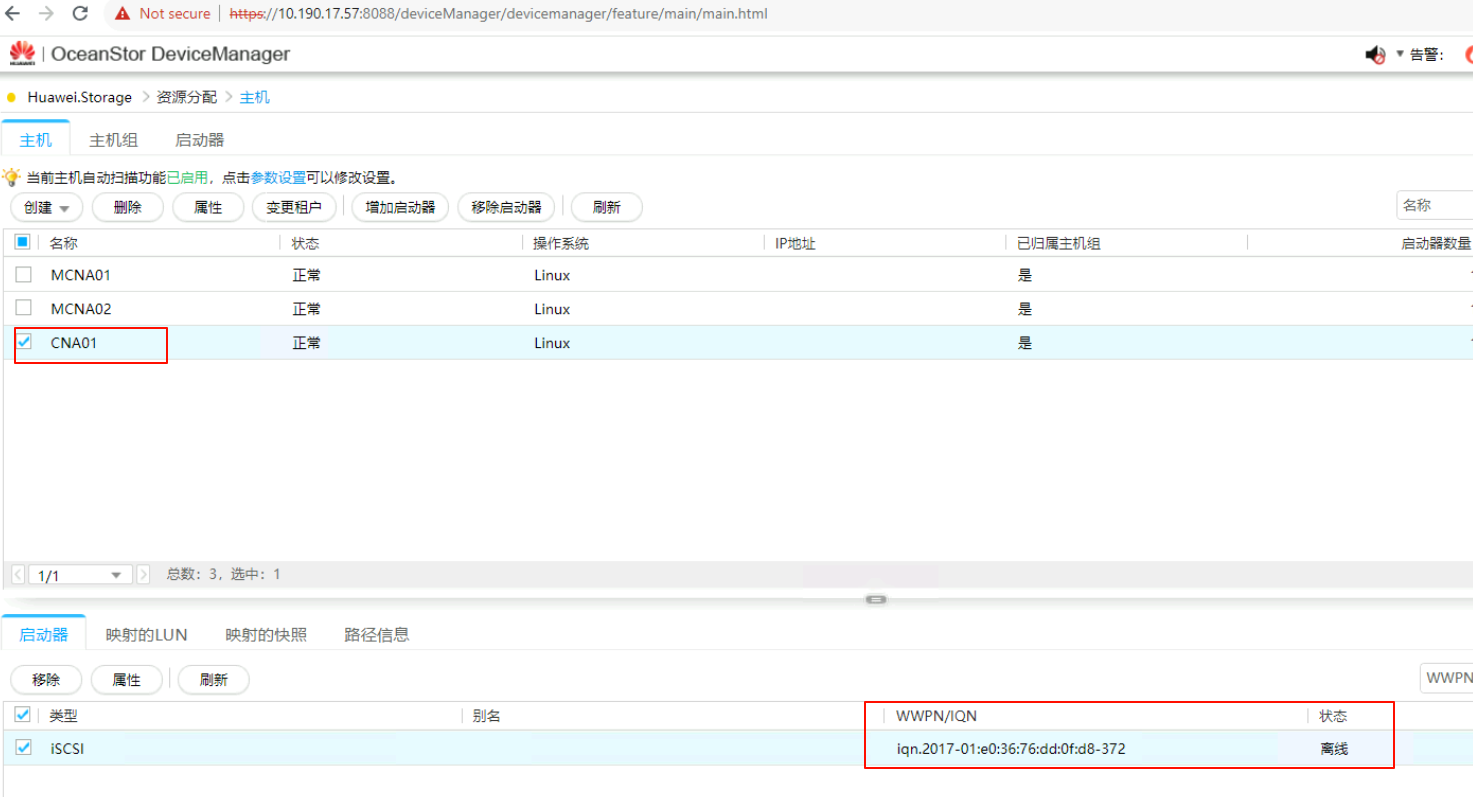The height and width of the screenshot is (797, 1473).
Task: Reload the page with refresh icon
Action: 81,14
